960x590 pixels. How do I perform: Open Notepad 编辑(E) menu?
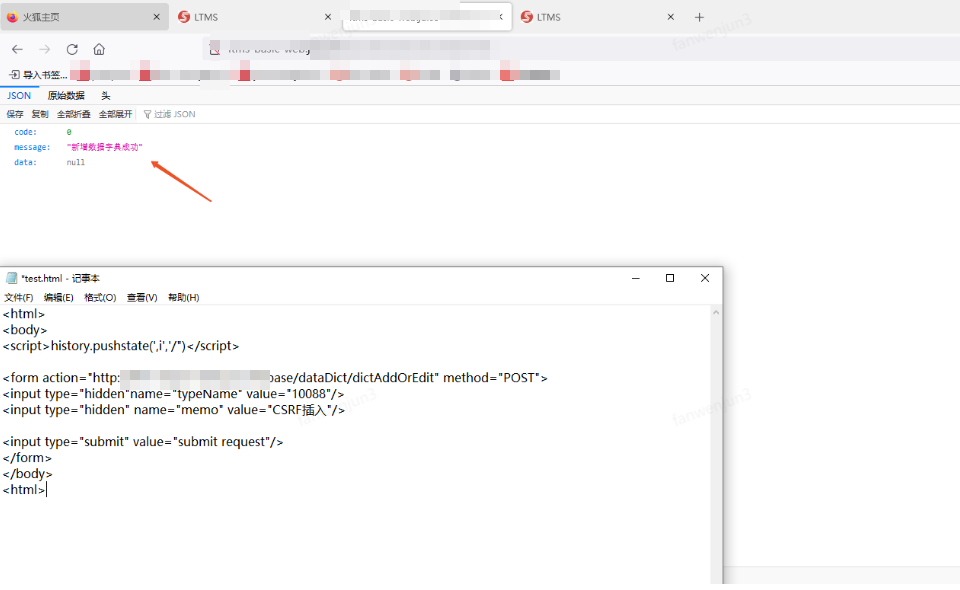59,298
